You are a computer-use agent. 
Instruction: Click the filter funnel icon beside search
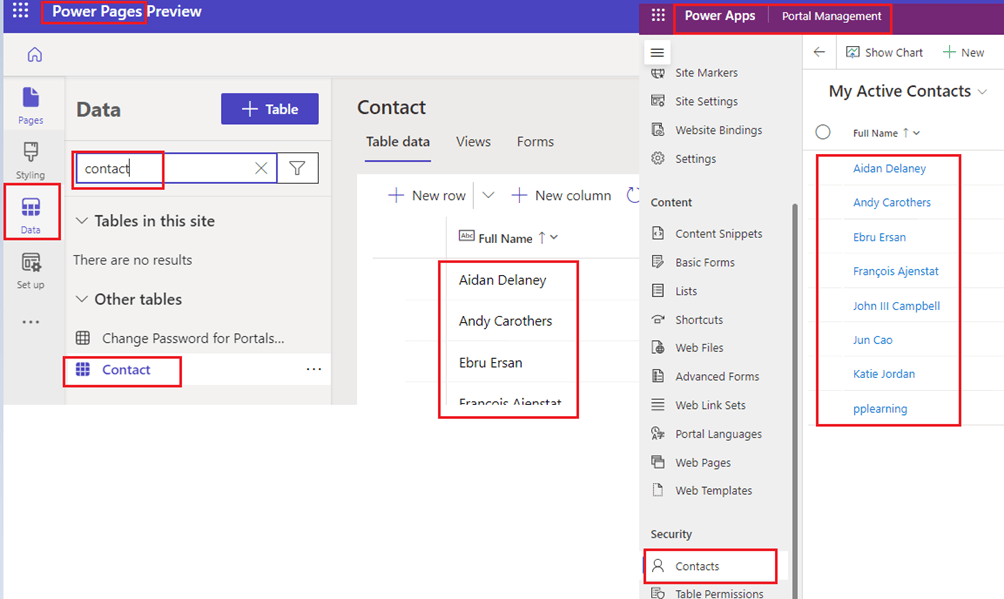297,169
